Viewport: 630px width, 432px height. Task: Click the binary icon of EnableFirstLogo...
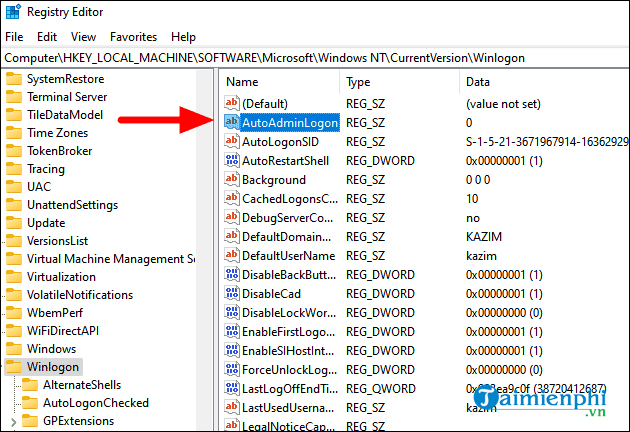click(x=232, y=332)
